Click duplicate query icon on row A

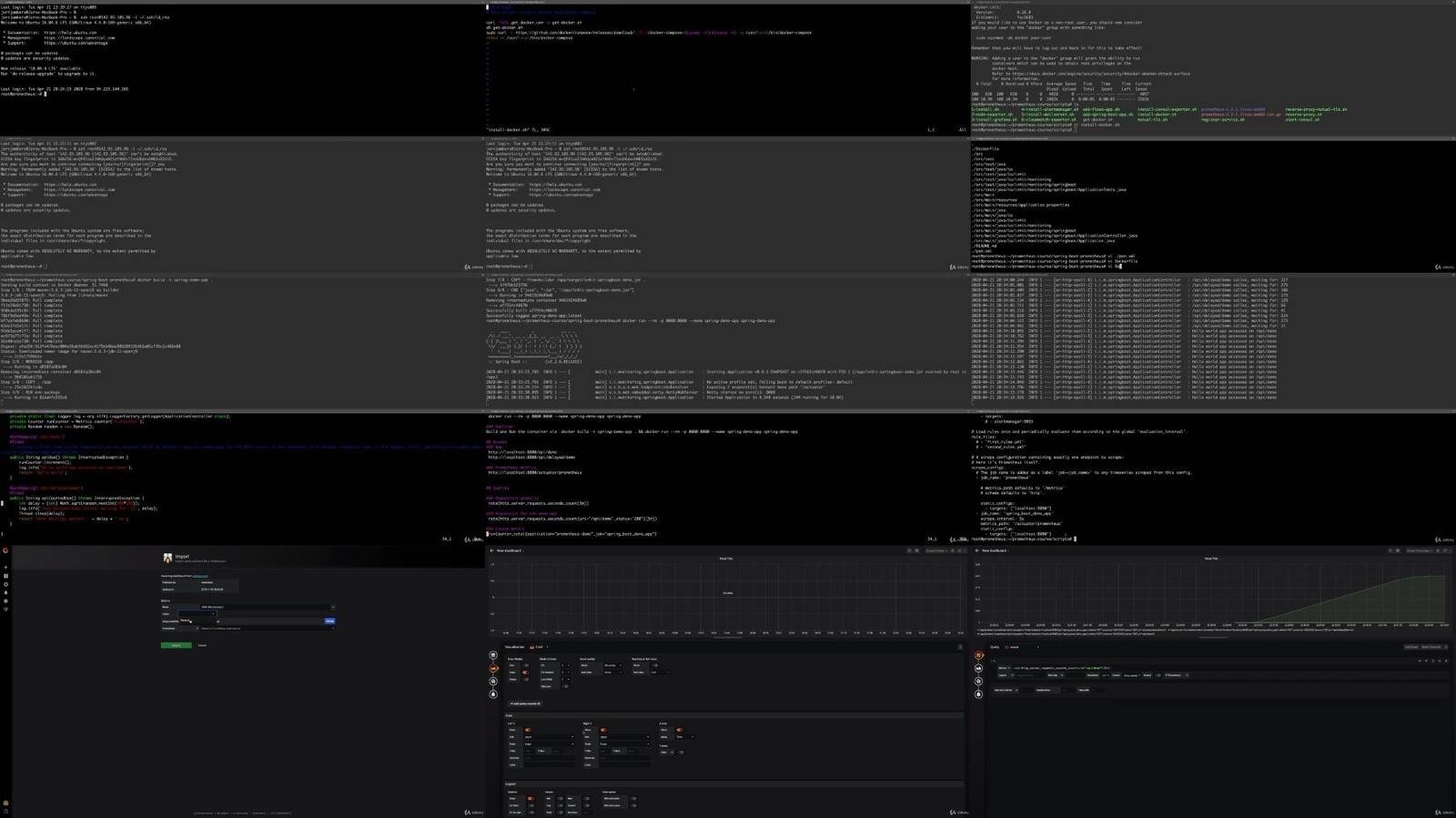1432,661
